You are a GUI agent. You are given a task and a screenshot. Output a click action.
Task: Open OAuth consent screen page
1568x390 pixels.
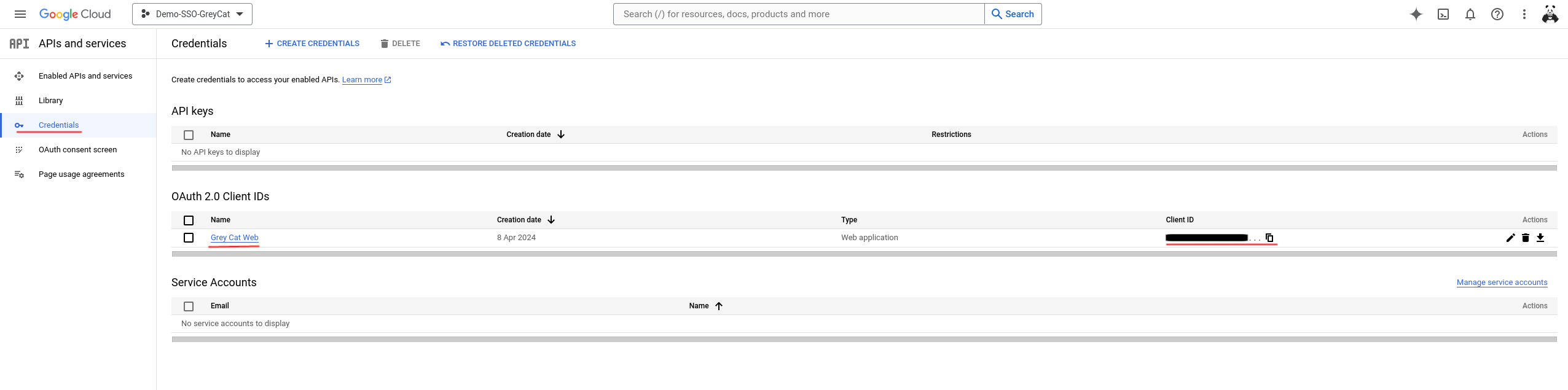(78, 150)
